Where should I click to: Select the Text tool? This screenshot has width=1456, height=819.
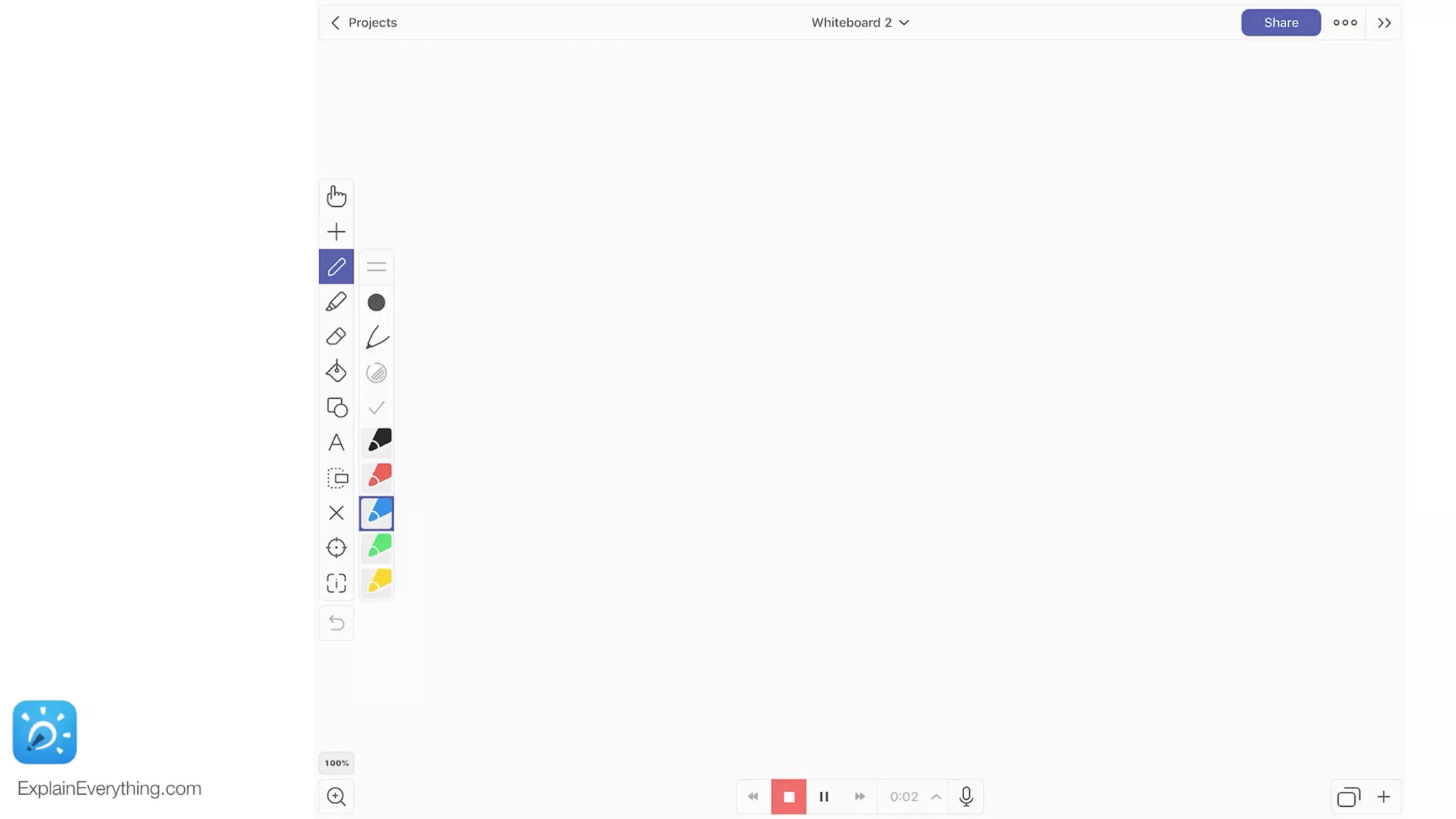pyautogui.click(x=336, y=442)
